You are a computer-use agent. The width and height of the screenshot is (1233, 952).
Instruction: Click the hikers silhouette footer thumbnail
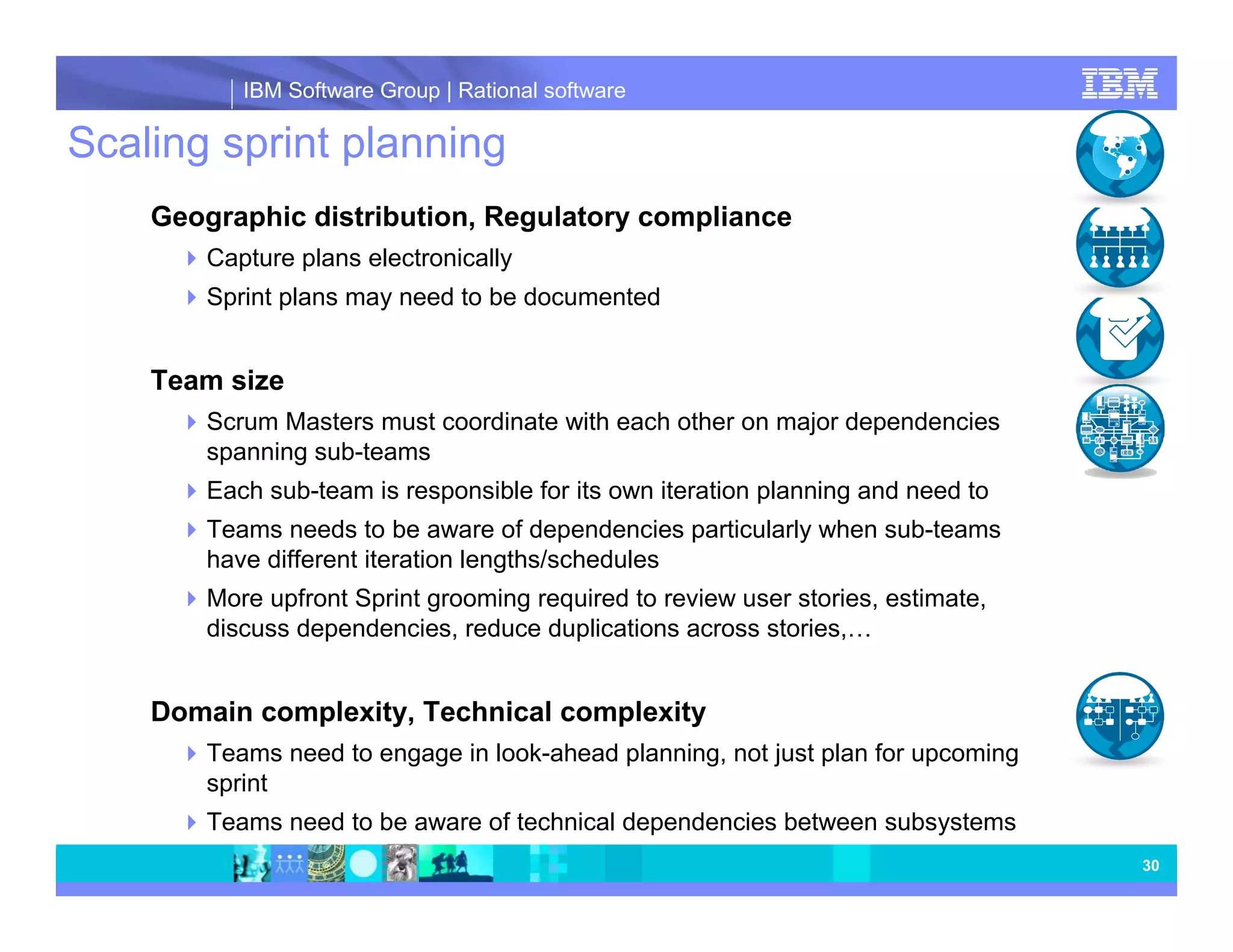(456, 864)
